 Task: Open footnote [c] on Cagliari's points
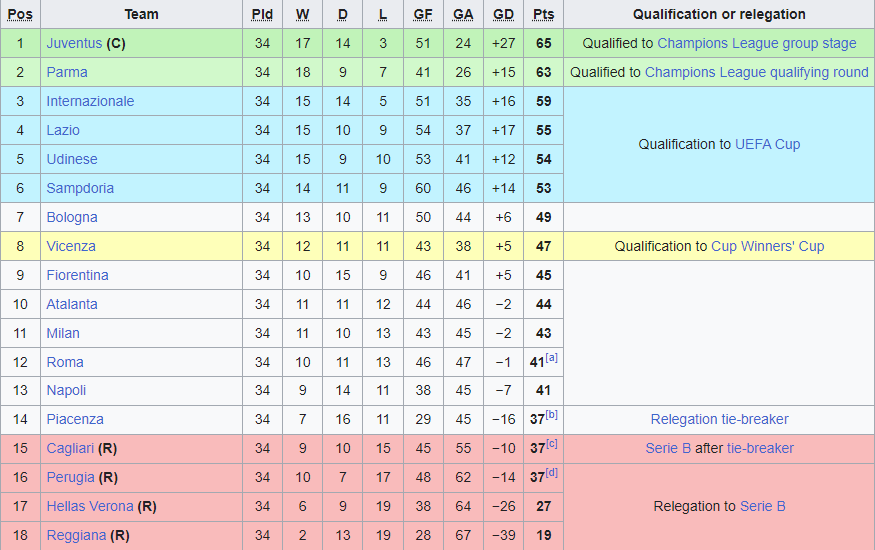[551, 443]
